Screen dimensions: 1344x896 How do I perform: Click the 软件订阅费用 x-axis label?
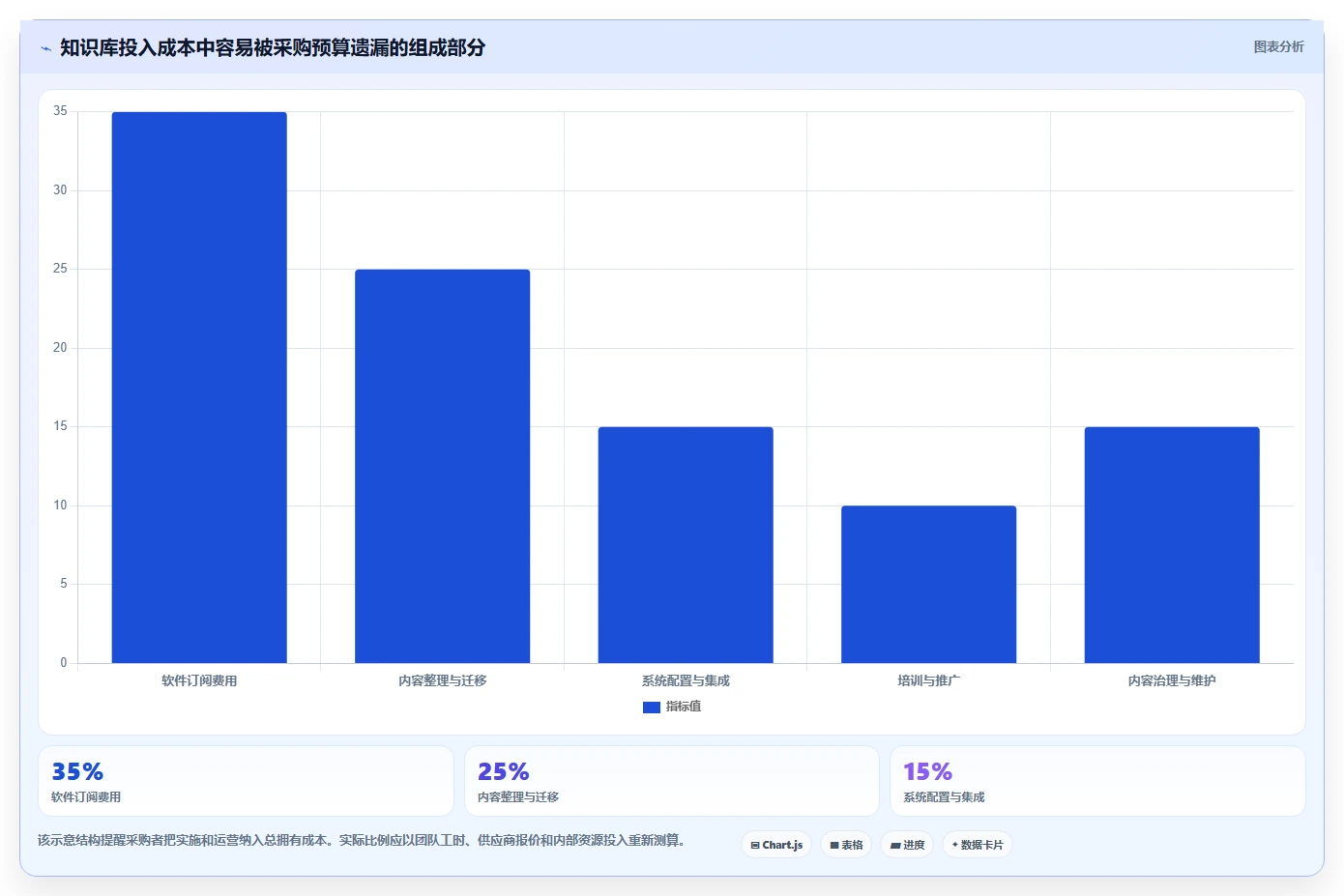(199, 680)
